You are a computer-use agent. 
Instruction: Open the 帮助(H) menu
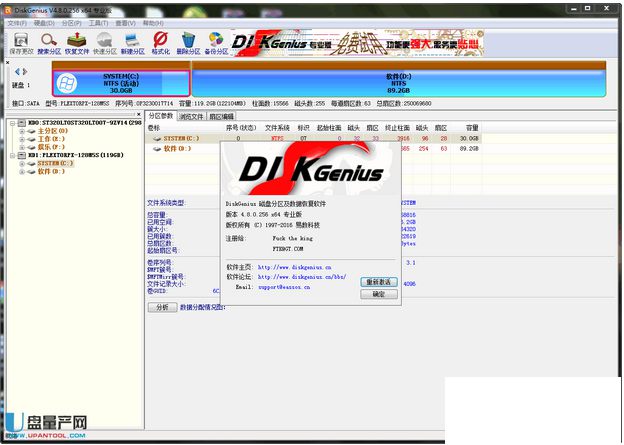[153, 23]
